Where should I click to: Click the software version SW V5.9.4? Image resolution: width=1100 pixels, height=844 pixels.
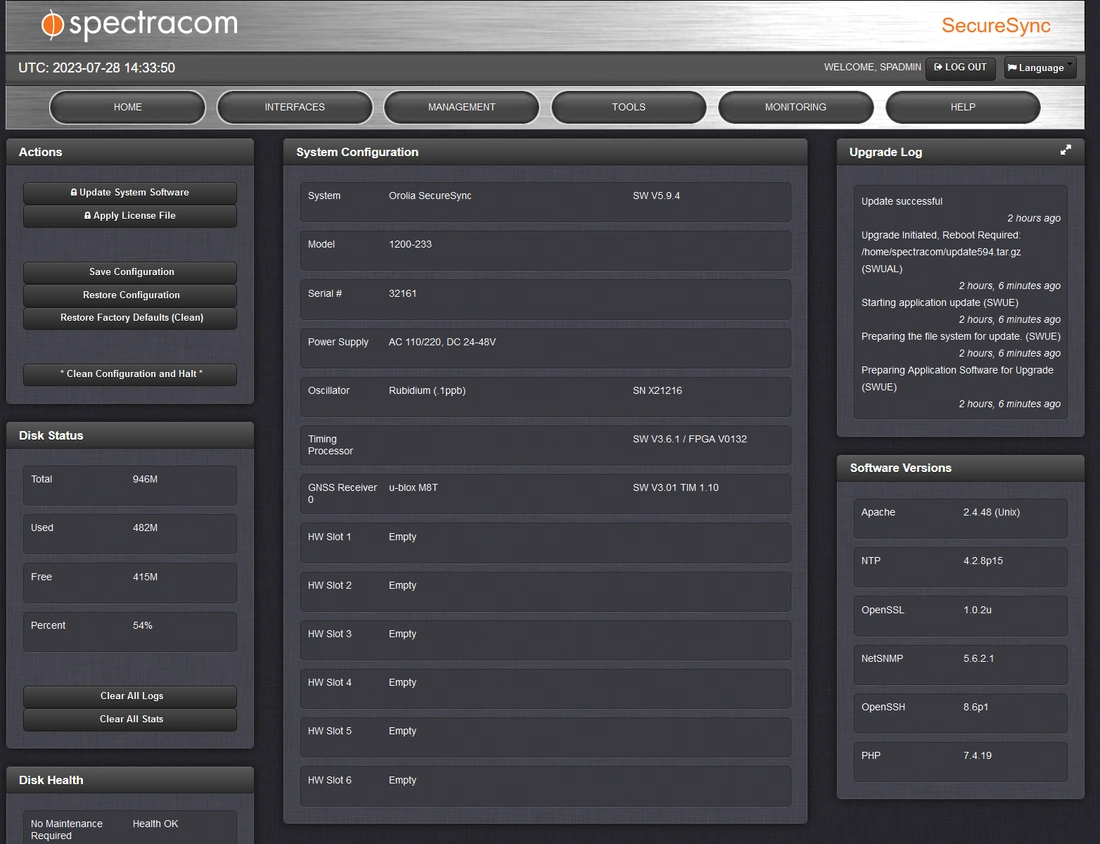(656, 196)
